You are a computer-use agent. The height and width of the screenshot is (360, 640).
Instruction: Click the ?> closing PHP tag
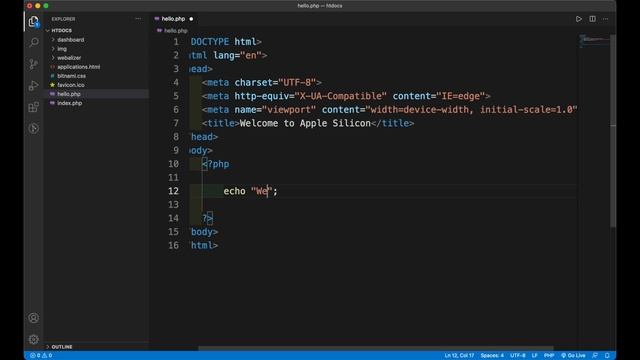click(x=207, y=218)
